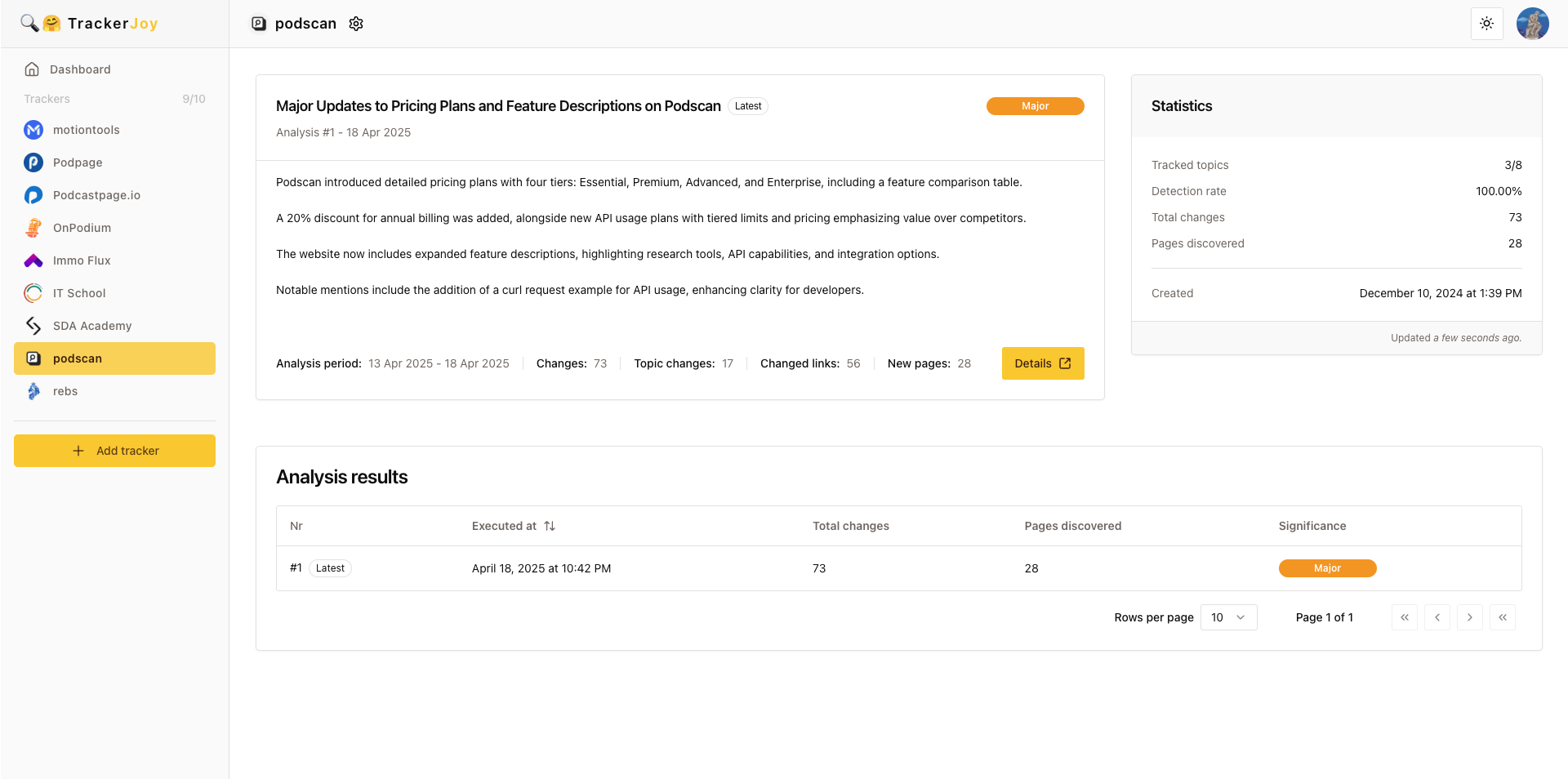The image size is (1568, 779).
Task: Go to last page double chevron
Action: [1503, 617]
